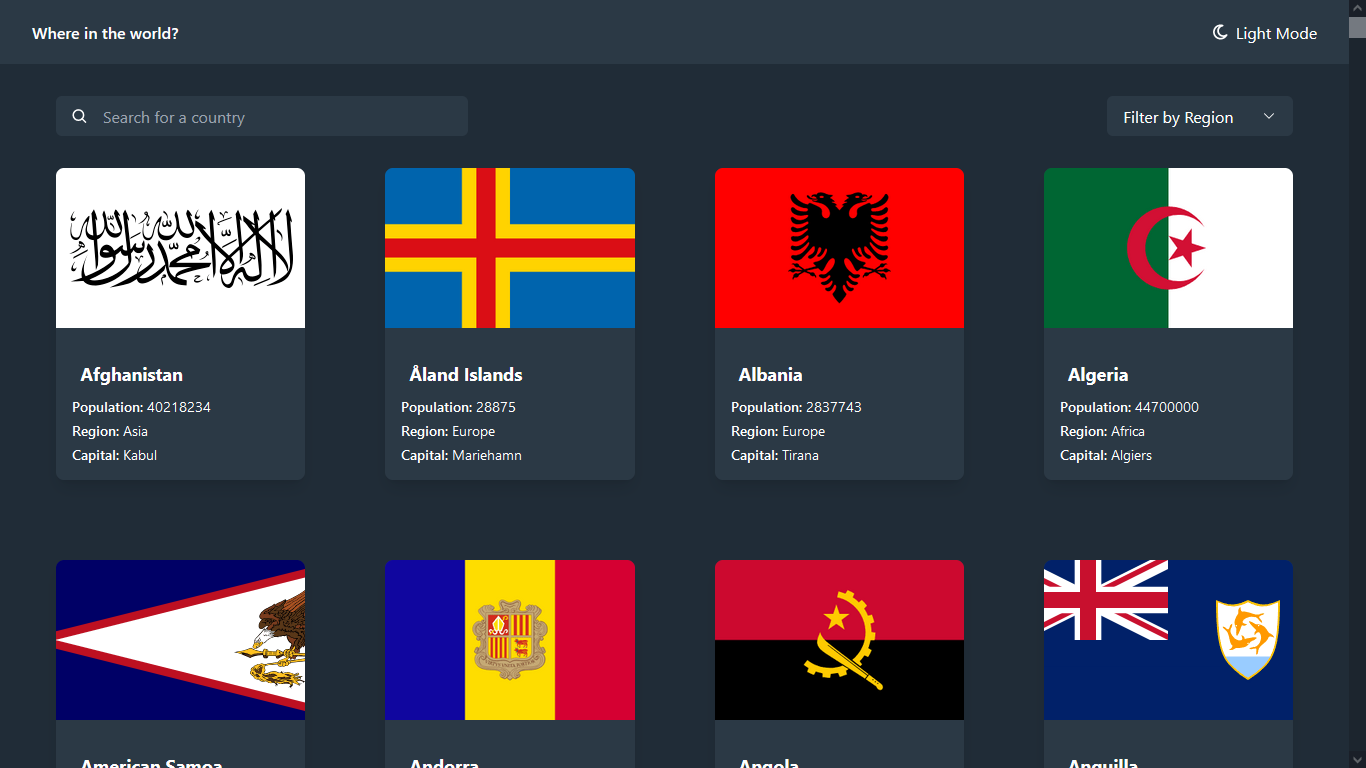The width and height of the screenshot is (1366, 768).
Task: Click Population: 40218234 text
Action: pos(141,407)
